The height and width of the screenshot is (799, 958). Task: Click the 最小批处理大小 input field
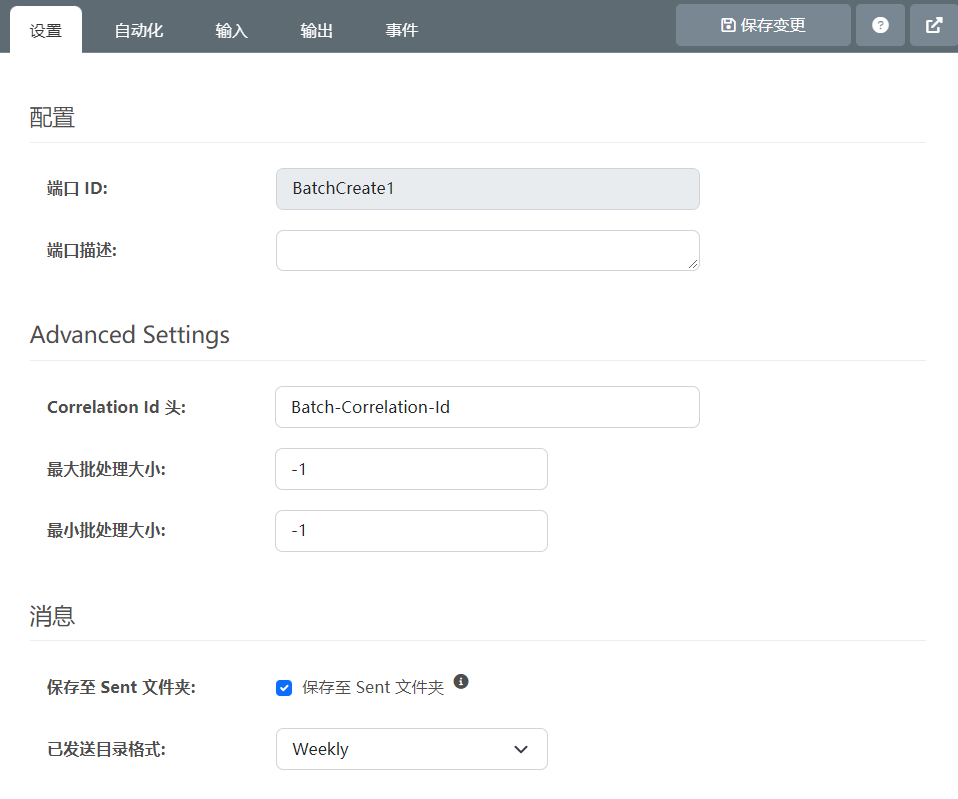click(411, 531)
